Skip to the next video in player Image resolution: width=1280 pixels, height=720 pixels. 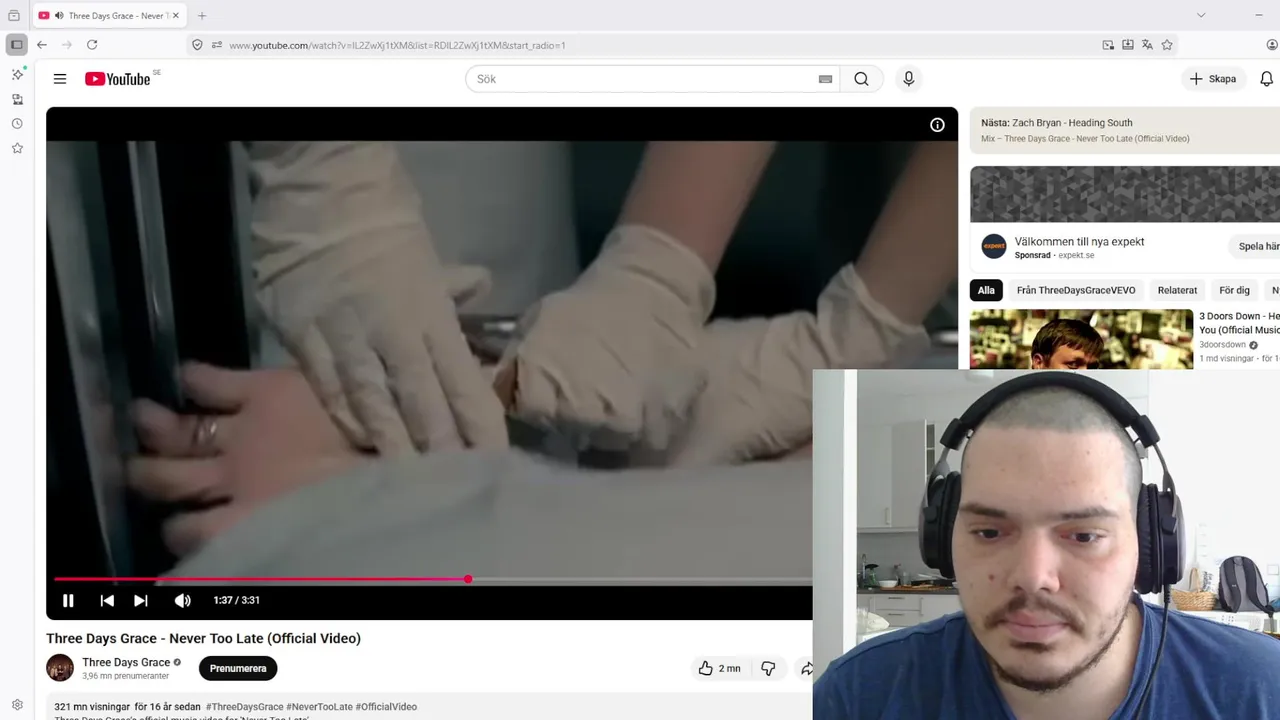point(141,600)
